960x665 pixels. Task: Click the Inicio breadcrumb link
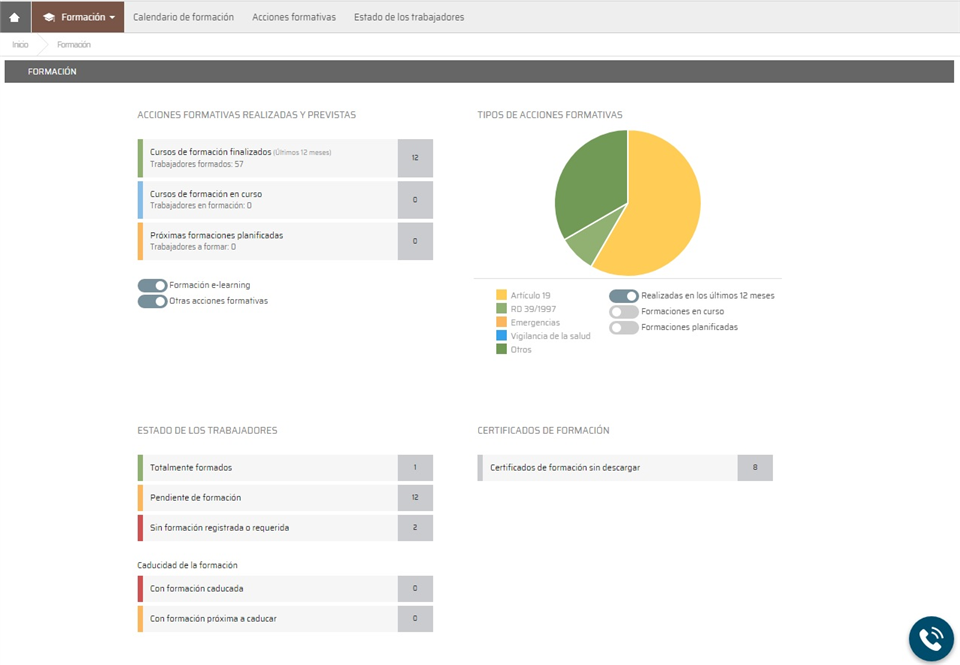(20, 45)
